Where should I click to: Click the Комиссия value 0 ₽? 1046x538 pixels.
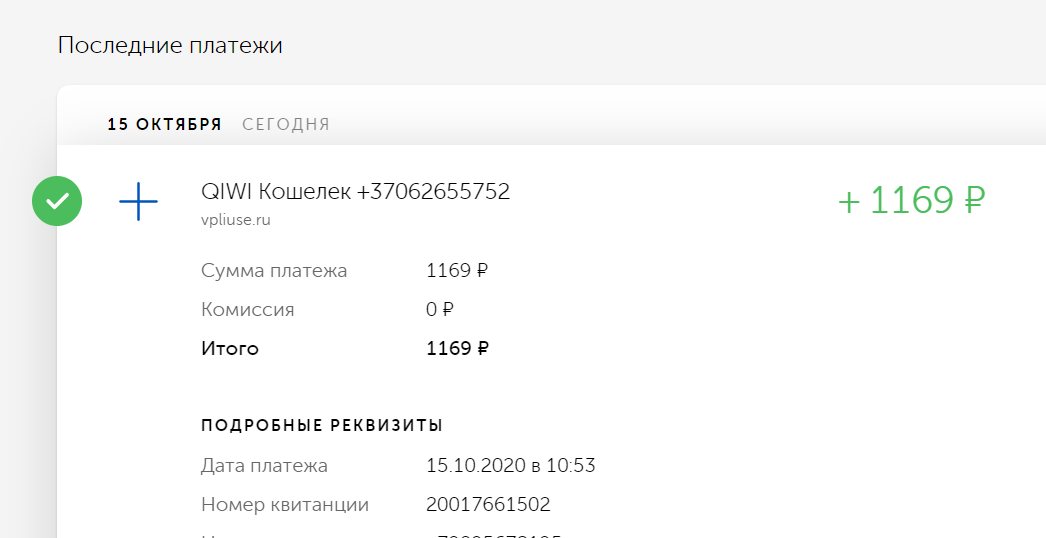point(440,310)
